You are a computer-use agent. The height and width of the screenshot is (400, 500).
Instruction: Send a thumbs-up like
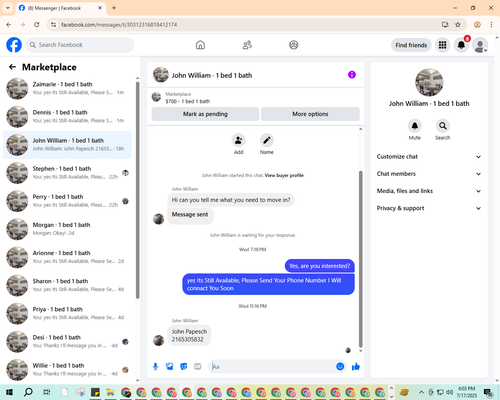(356, 367)
